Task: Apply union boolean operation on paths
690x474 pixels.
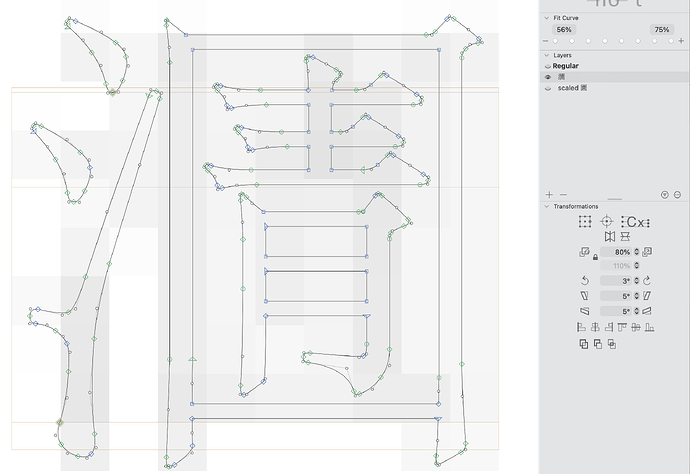Action: coord(584,344)
